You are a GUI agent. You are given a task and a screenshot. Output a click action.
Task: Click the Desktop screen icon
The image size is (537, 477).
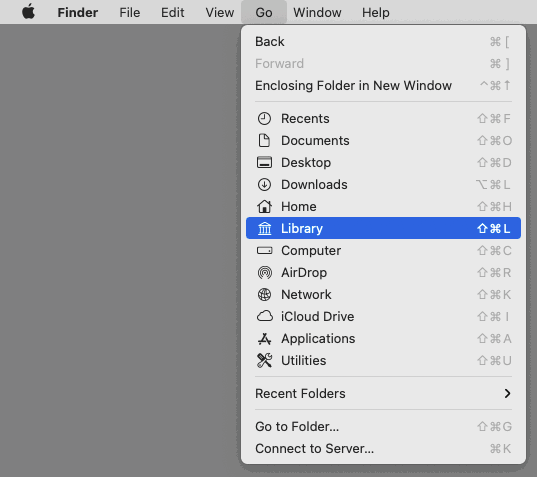coord(264,163)
